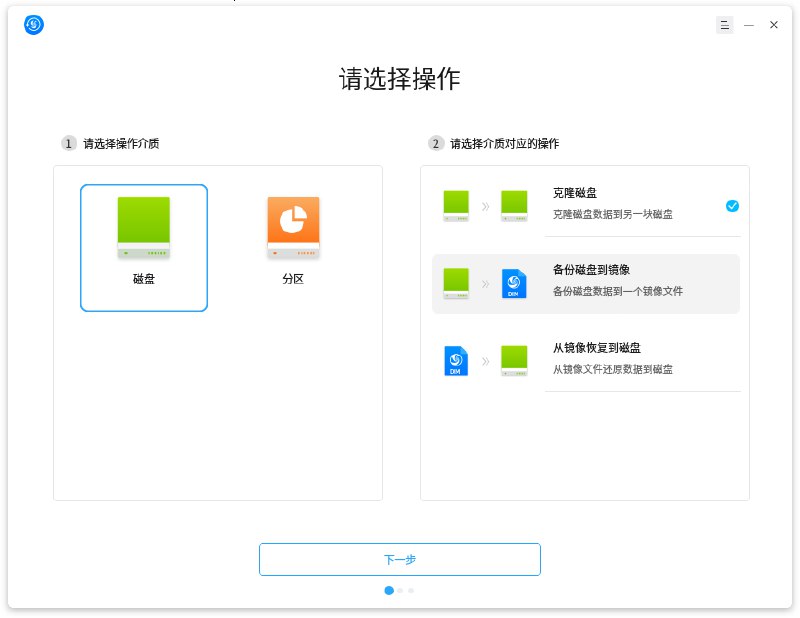Image resolution: width=800 pixels, height=618 pixels.
Task: Click description 克隆磁盘数据到另一块磁盘
Action: pyautogui.click(x=613, y=214)
